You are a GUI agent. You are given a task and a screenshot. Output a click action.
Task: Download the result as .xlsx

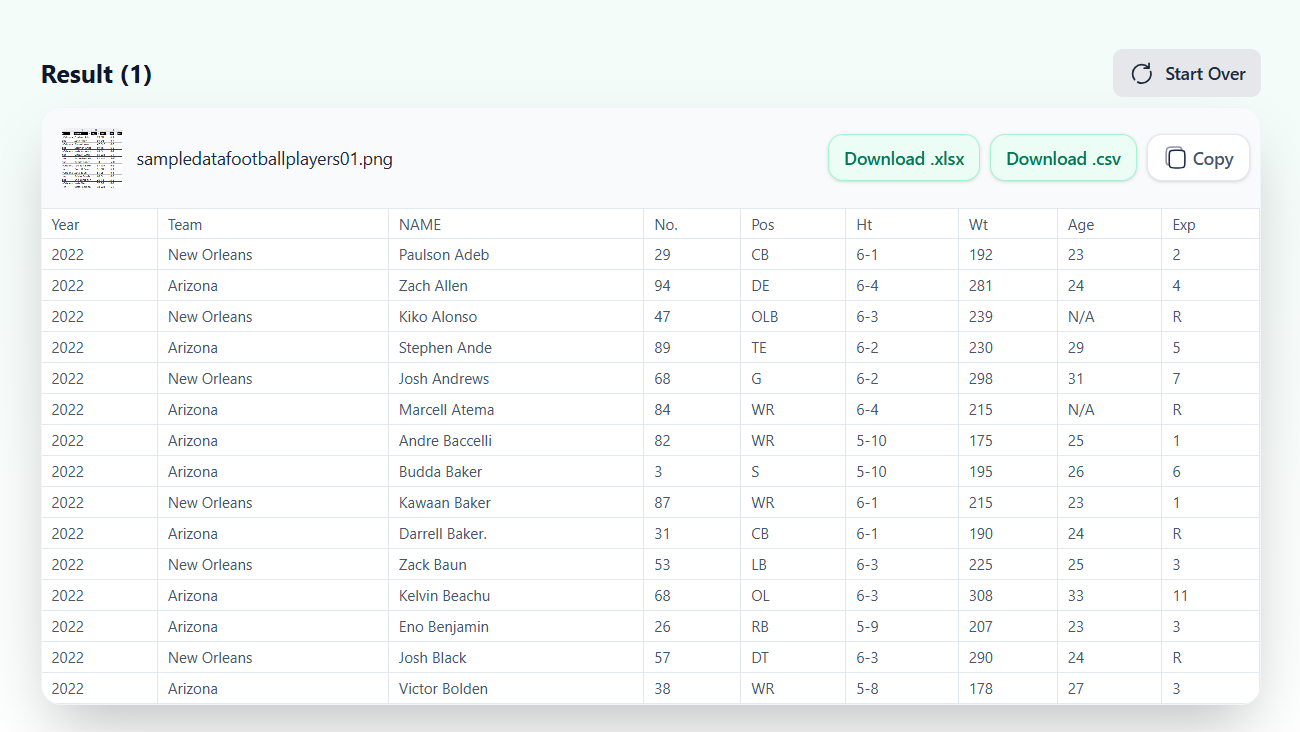pyautogui.click(x=904, y=158)
